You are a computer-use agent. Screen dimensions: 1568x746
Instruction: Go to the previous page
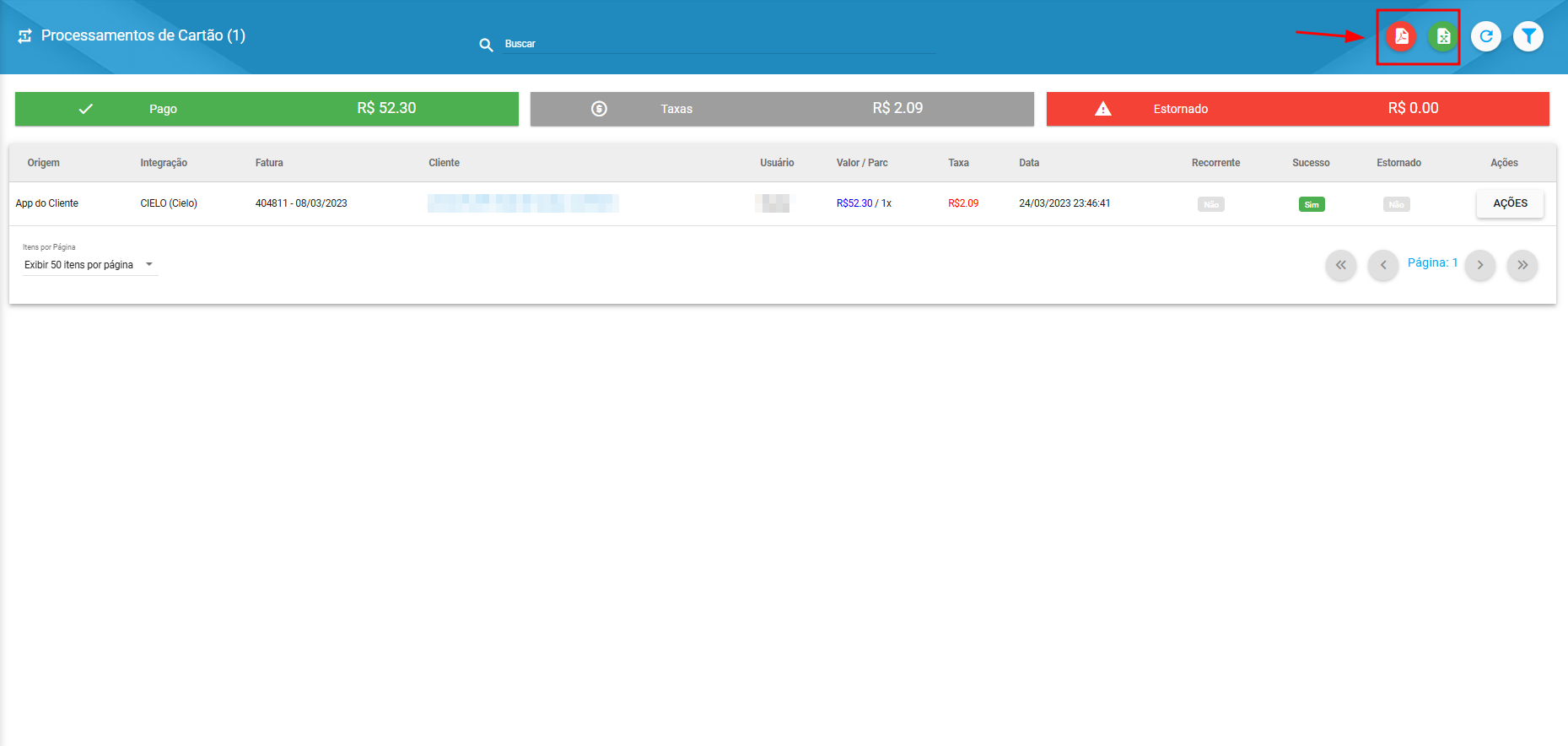(x=1383, y=265)
